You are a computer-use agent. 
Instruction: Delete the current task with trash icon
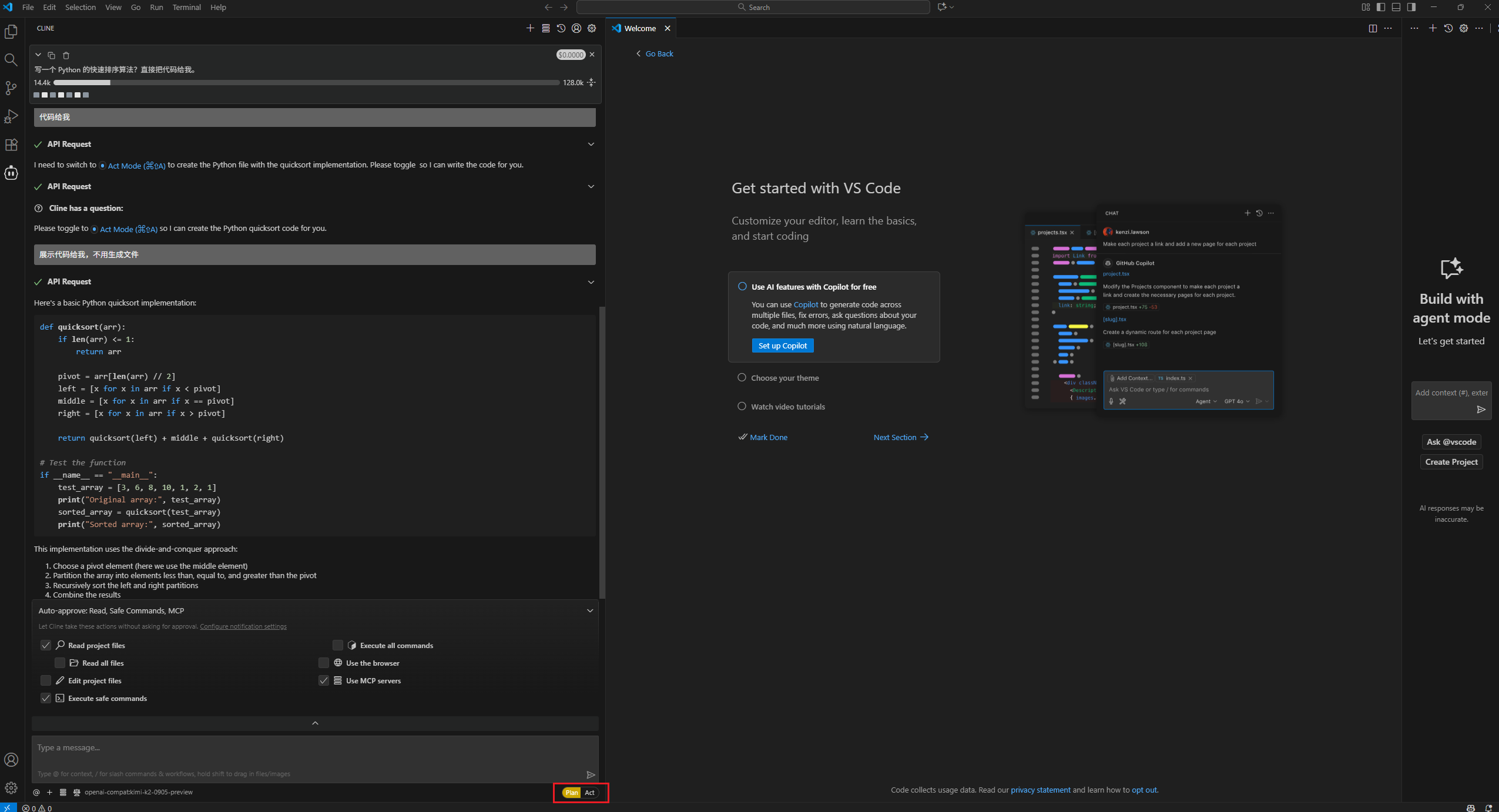66,55
